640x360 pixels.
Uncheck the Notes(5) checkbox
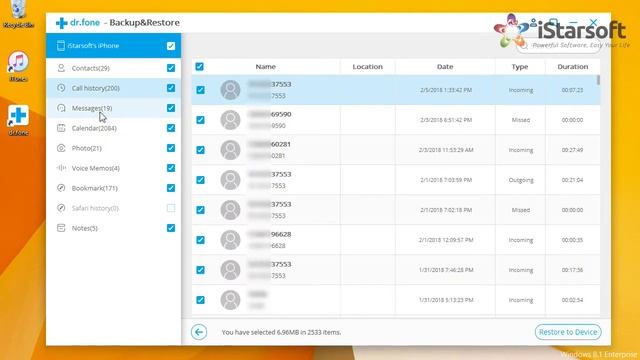pyautogui.click(x=171, y=228)
